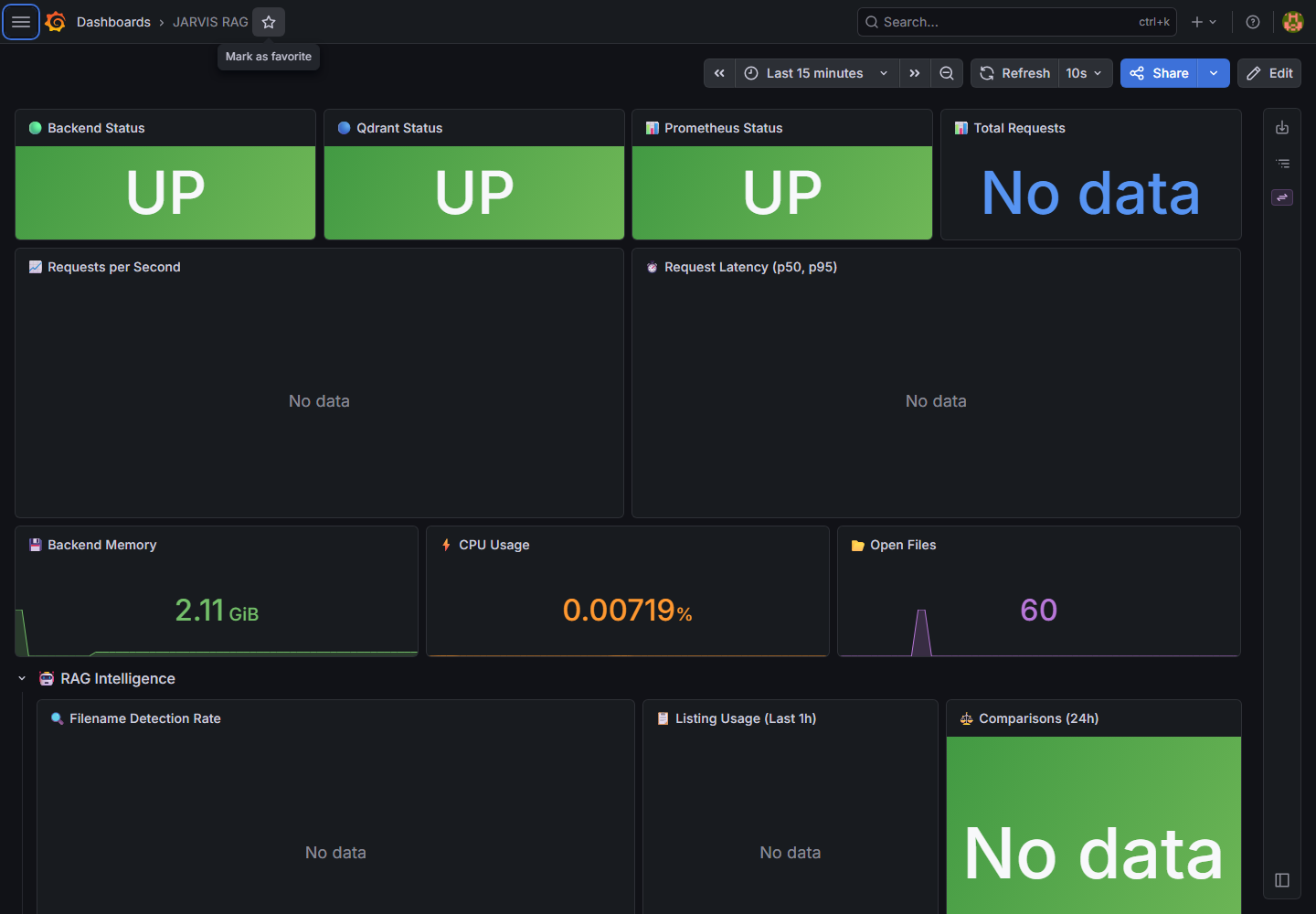This screenshot has width=1316, height=914.
Task: Click the UP value in Backend Status
Action: pyautogui.click(x=165, y=193)
